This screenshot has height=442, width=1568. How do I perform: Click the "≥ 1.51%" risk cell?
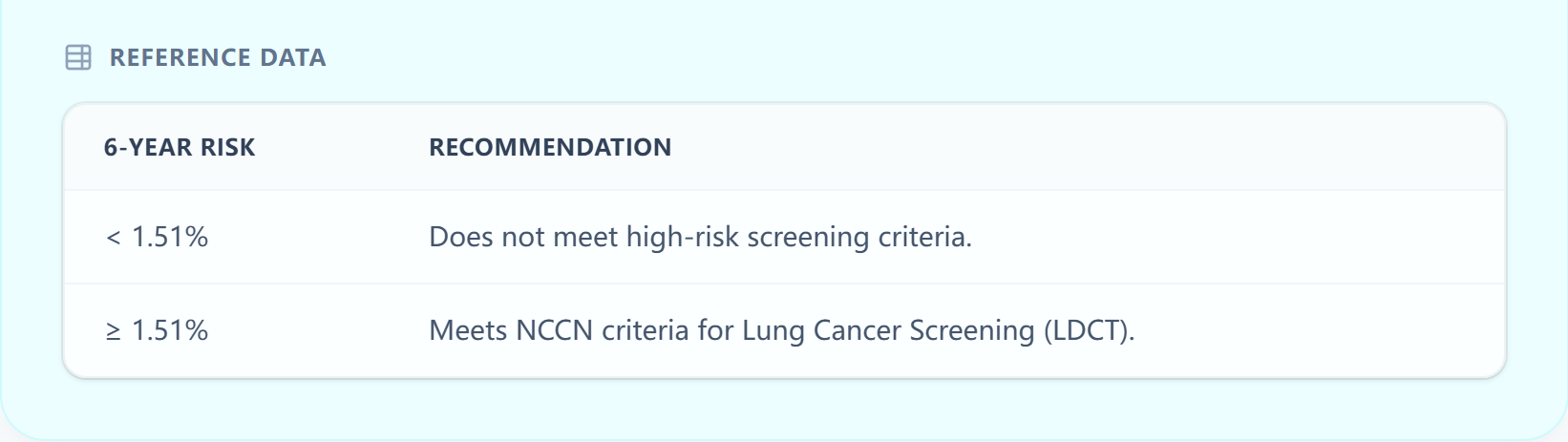pyautogui.click(x=157, y=330)
